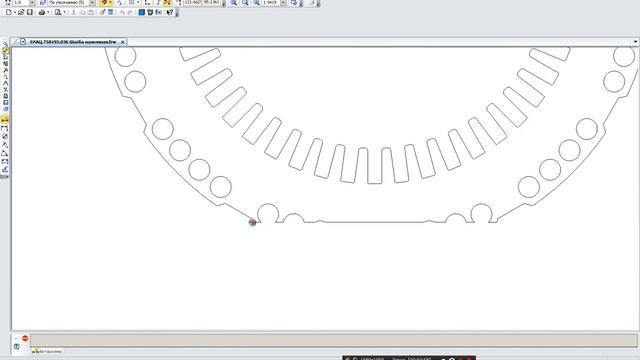Open the Properties (copy format) icon
Screen dimensions: 640x360
[102, 12]
